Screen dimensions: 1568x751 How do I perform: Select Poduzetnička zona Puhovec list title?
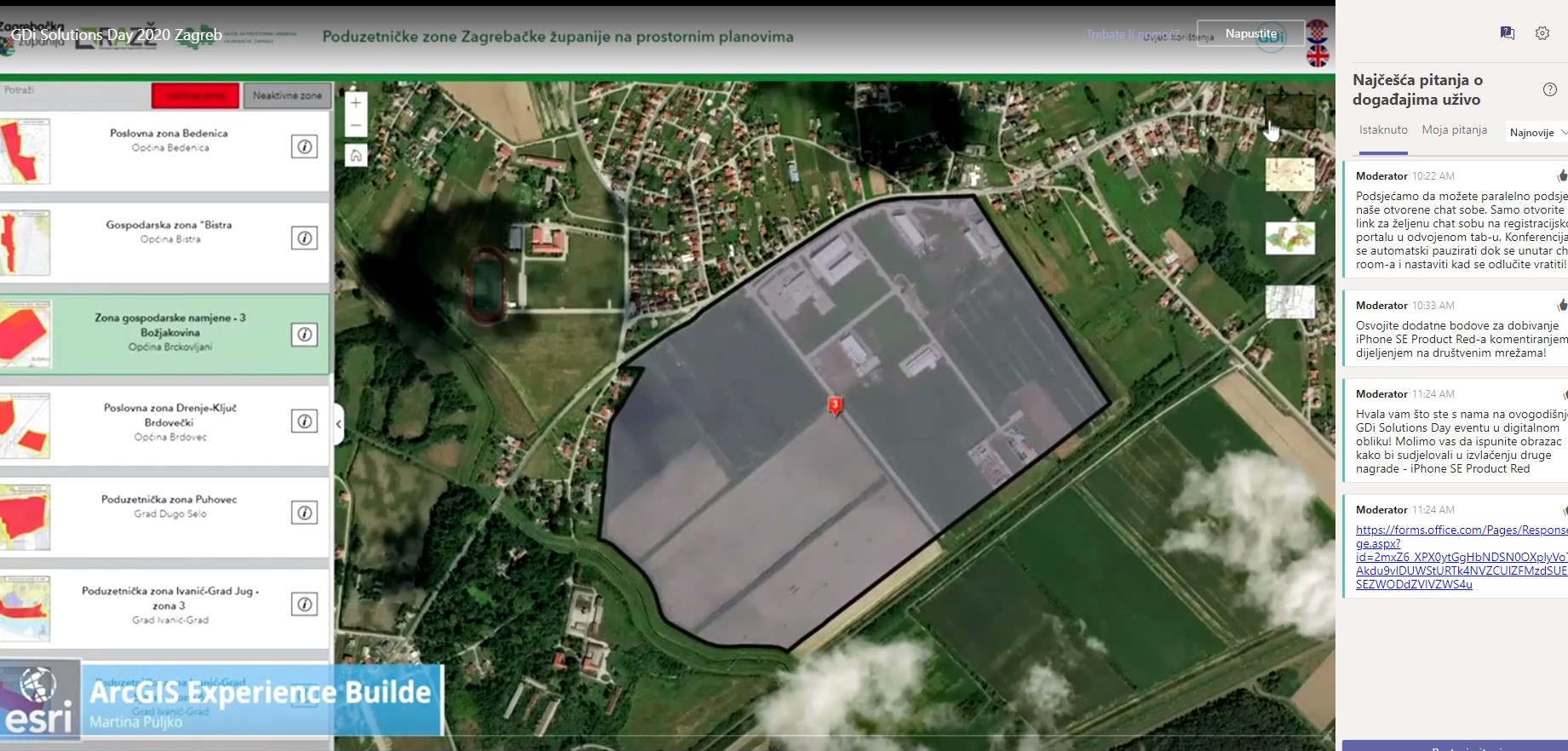(x=169, y=500)
